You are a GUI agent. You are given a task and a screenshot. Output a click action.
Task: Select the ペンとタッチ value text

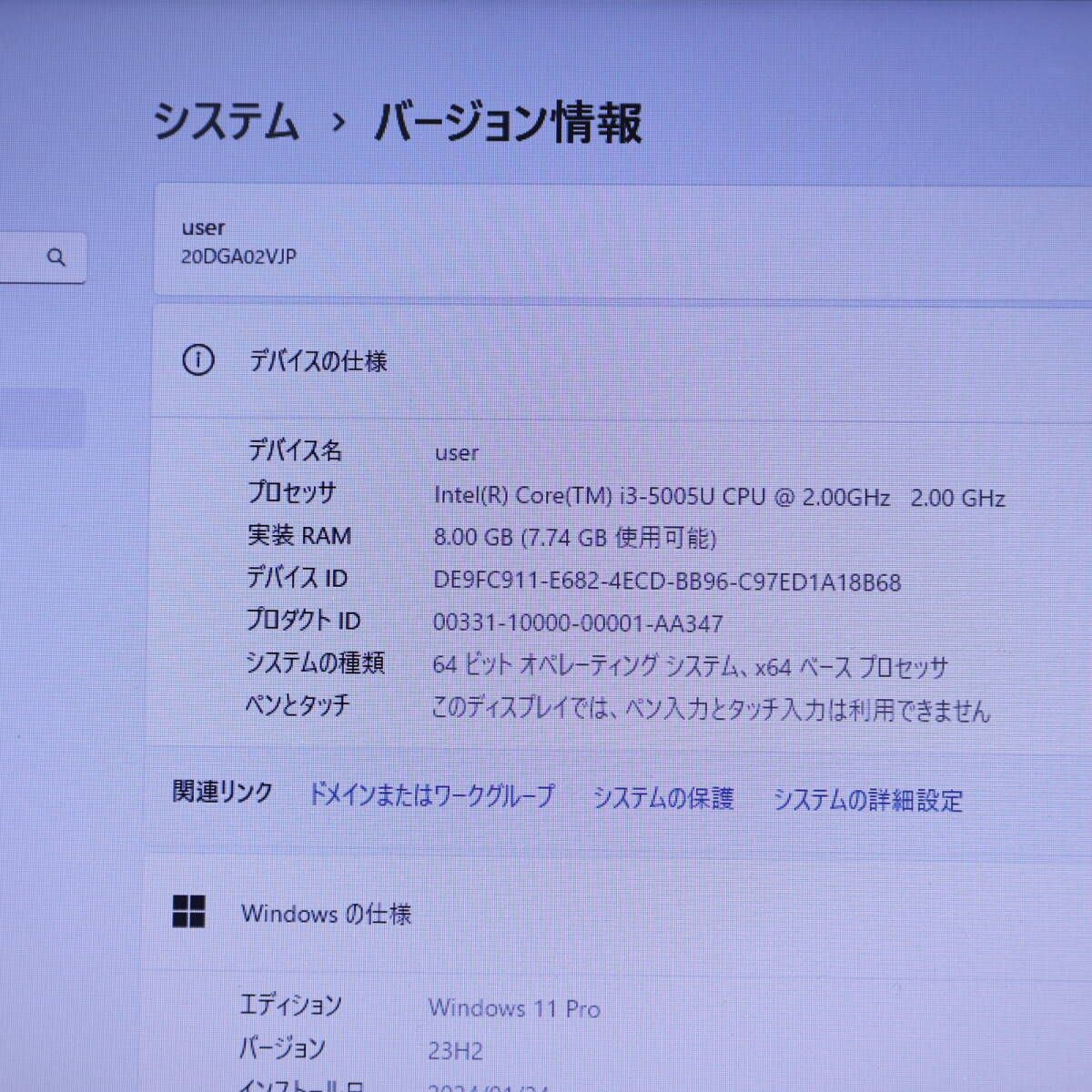[x=711, y=709]
